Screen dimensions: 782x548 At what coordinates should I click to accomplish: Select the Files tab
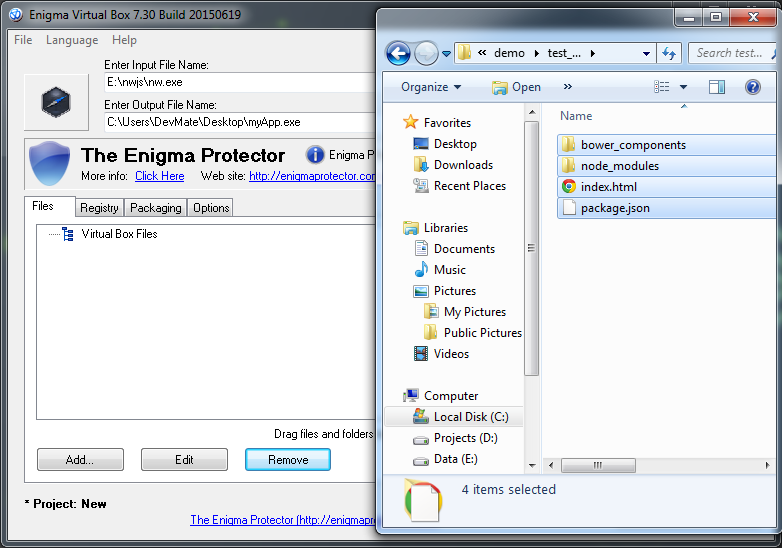pos(49,206)
